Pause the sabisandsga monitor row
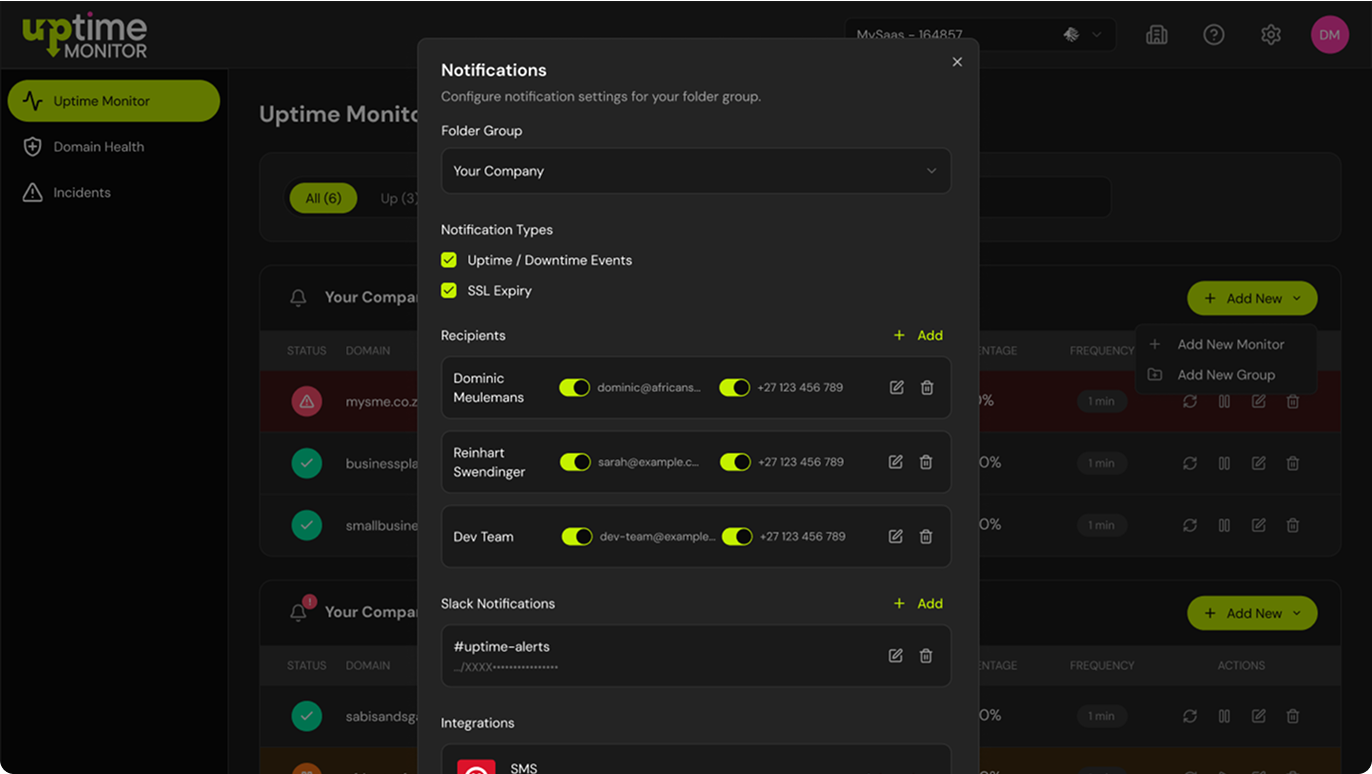1372x774 pixels. click(1224, 716)
